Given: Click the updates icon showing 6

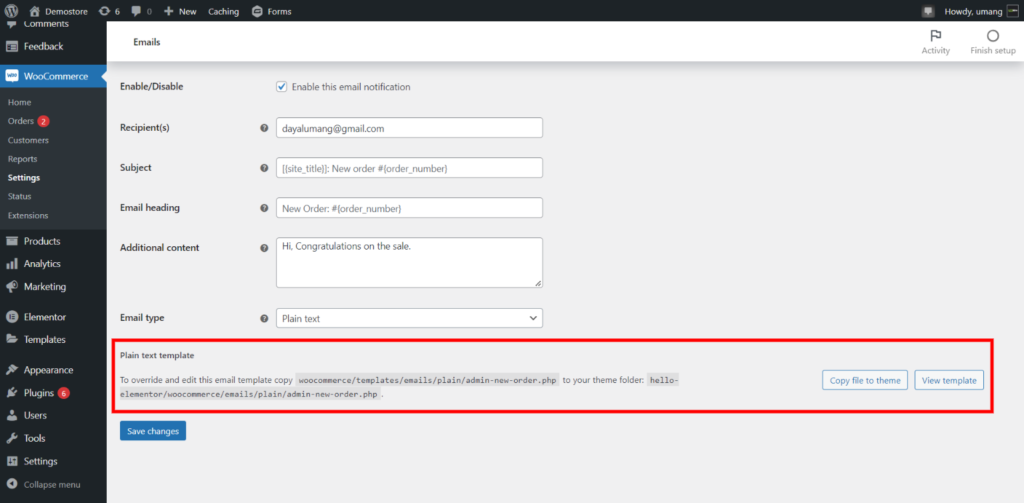Looking at the screenshot, I should coord(104,11).
